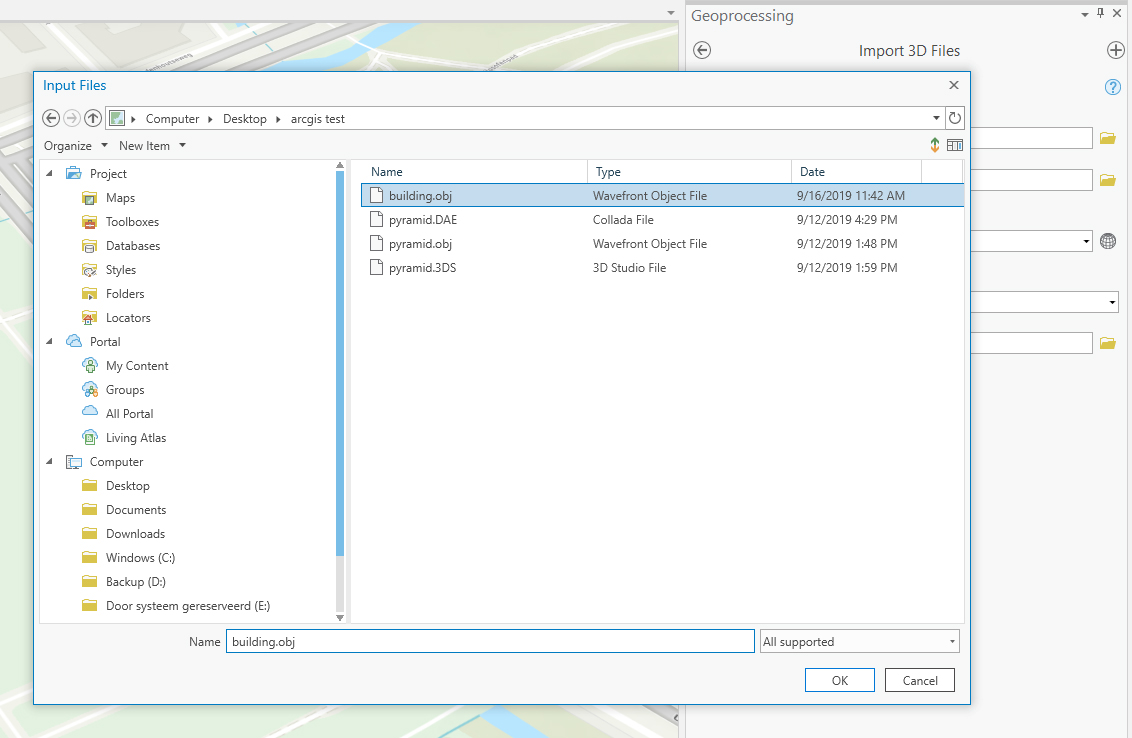The width and height of the screenshot is (1132, 738).
Task: Open the Geoprocessing help question mark icon
Action: pyautogui.click(x=1112, y=88)
